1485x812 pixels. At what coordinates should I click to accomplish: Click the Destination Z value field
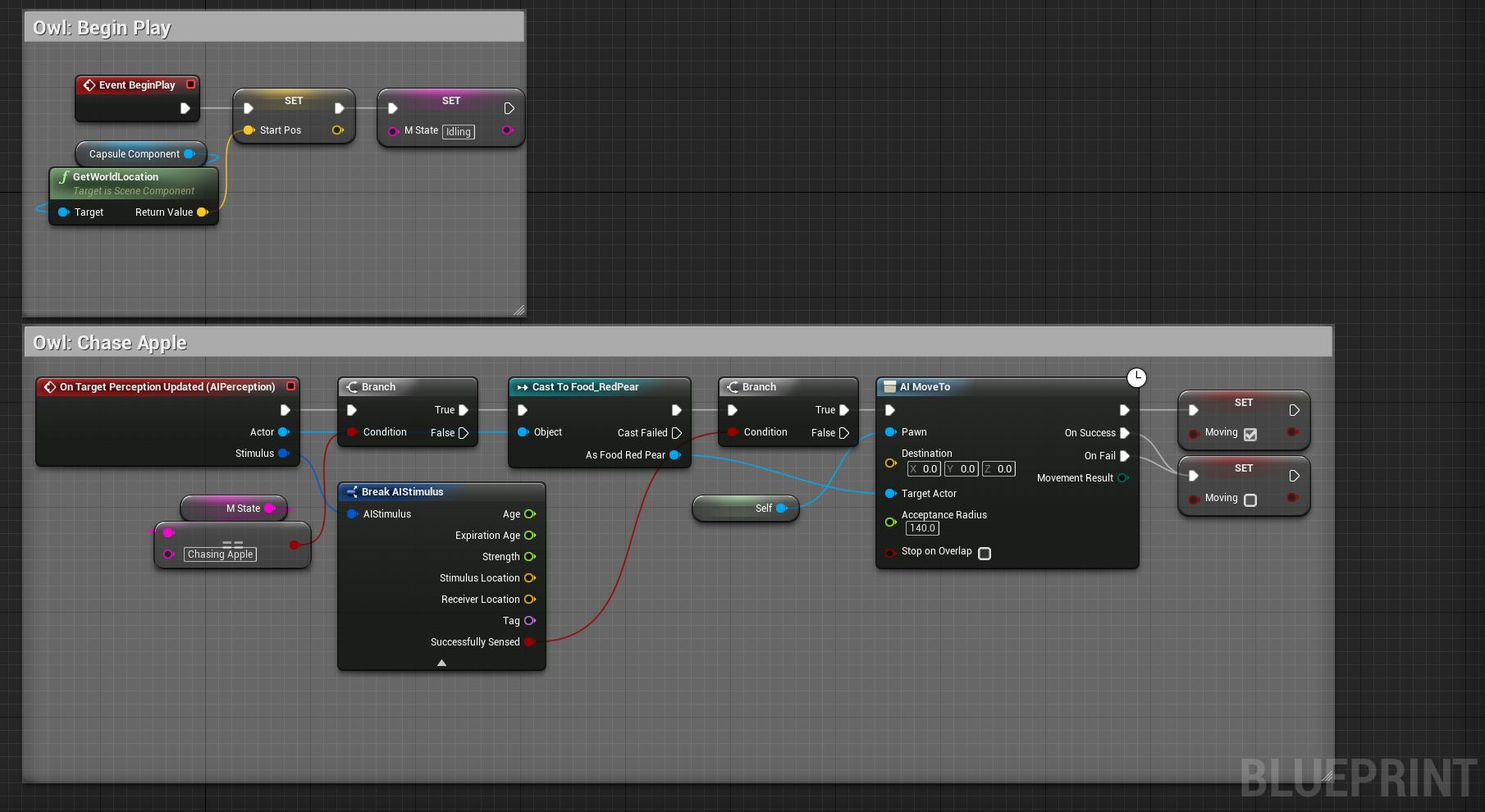pos(998,469)
